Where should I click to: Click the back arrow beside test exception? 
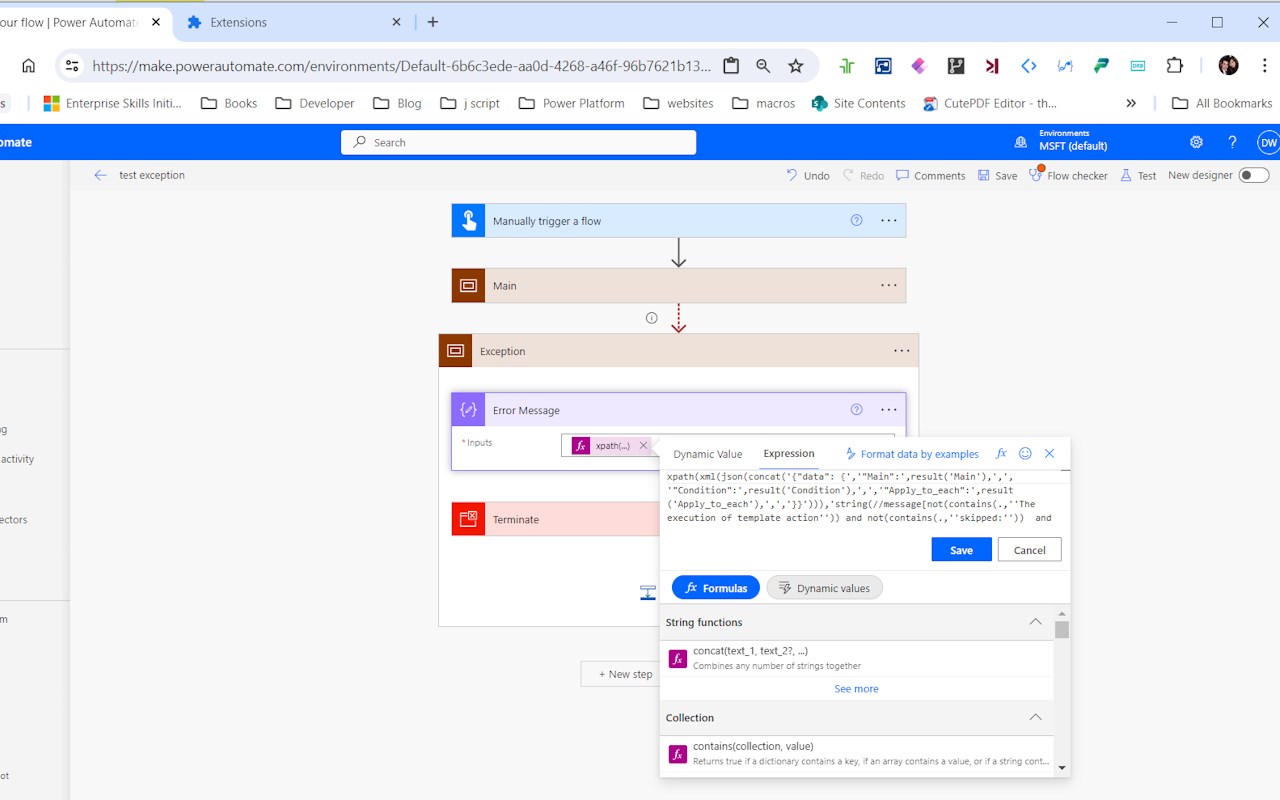point(100,175)
